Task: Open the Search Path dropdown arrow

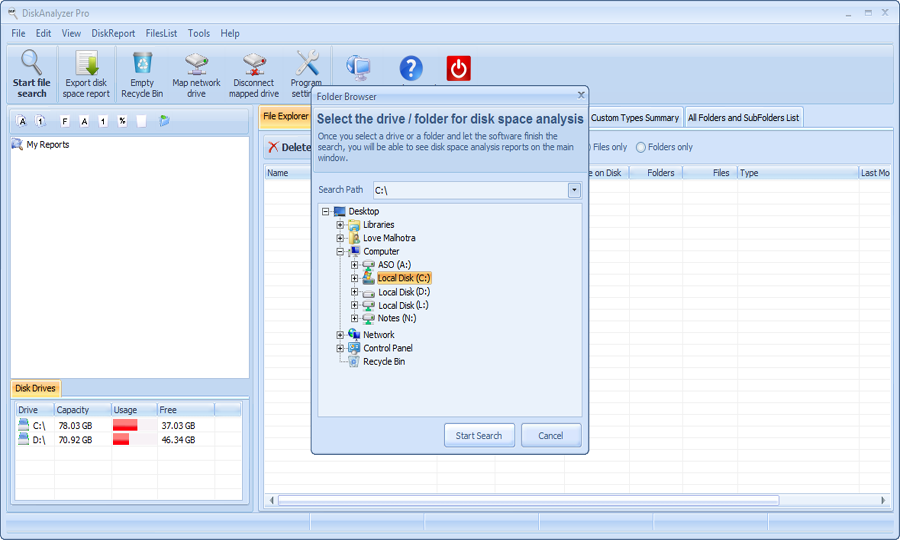Action: click(574, 190)
